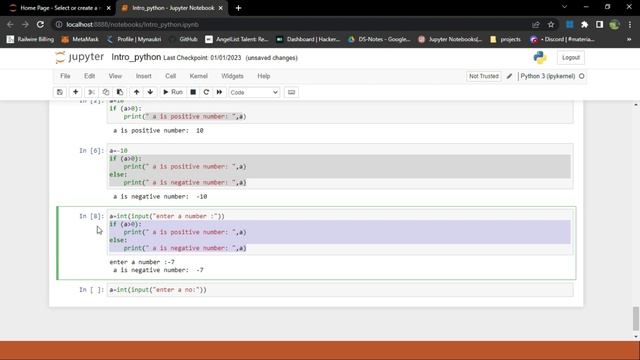Click the In [6] code cell

pyautogui.click(x=340, y=167)
